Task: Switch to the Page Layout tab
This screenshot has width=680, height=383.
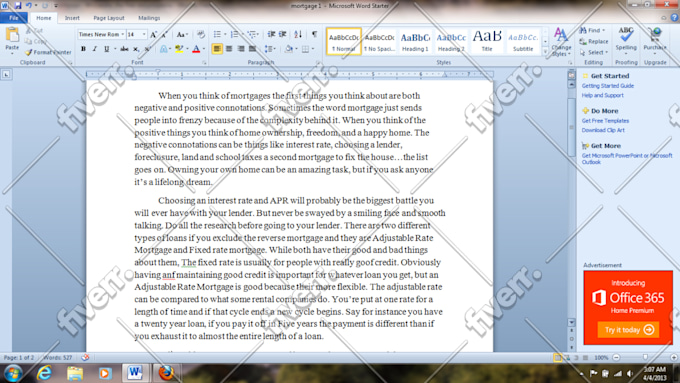Action: [109, 18]
